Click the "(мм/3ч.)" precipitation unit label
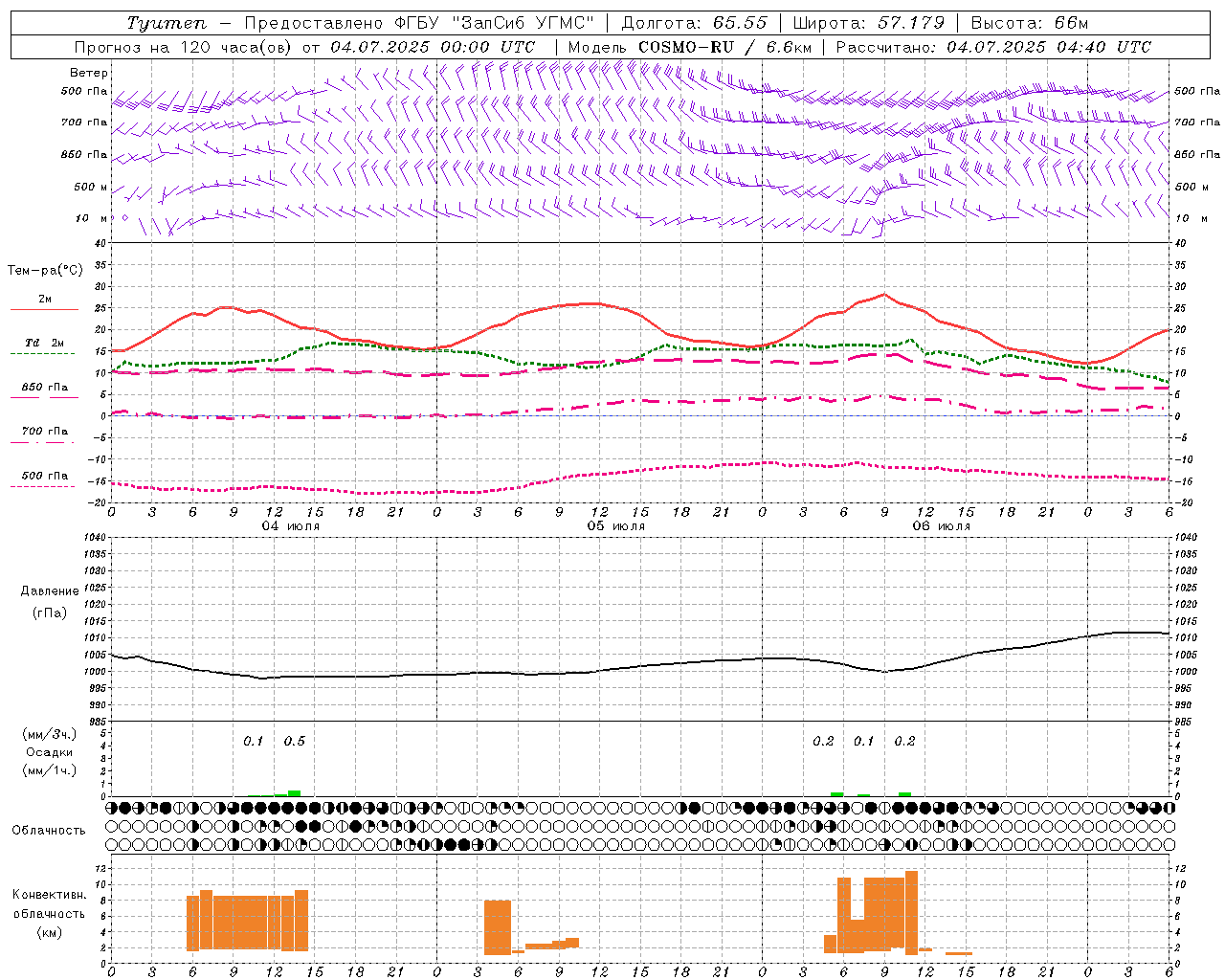This screenshot has width=1225, height=980. pos(49,734)
